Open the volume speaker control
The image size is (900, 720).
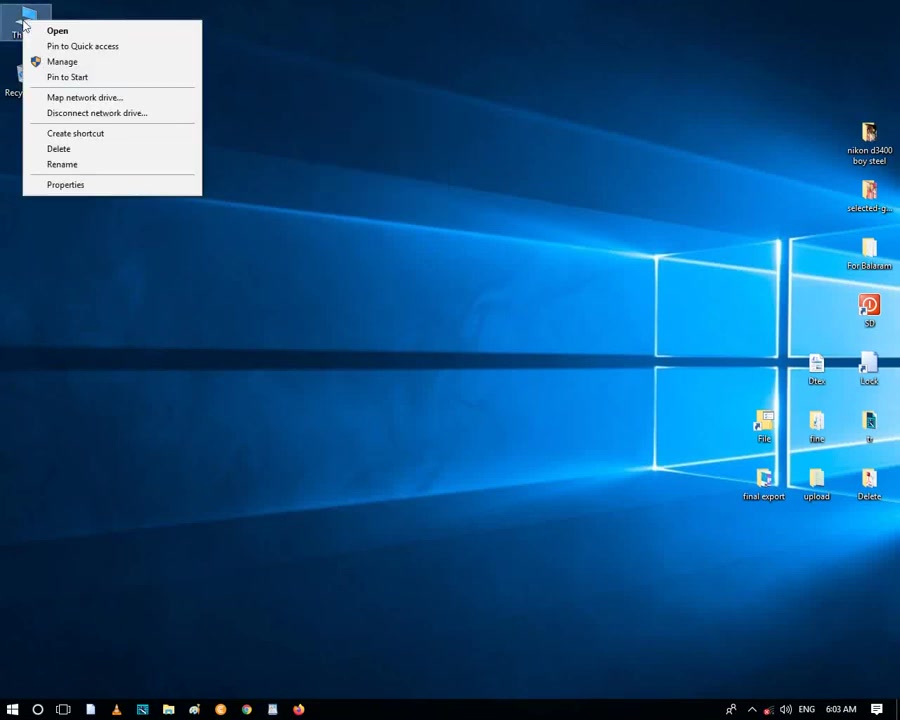[x=786, y=710]
